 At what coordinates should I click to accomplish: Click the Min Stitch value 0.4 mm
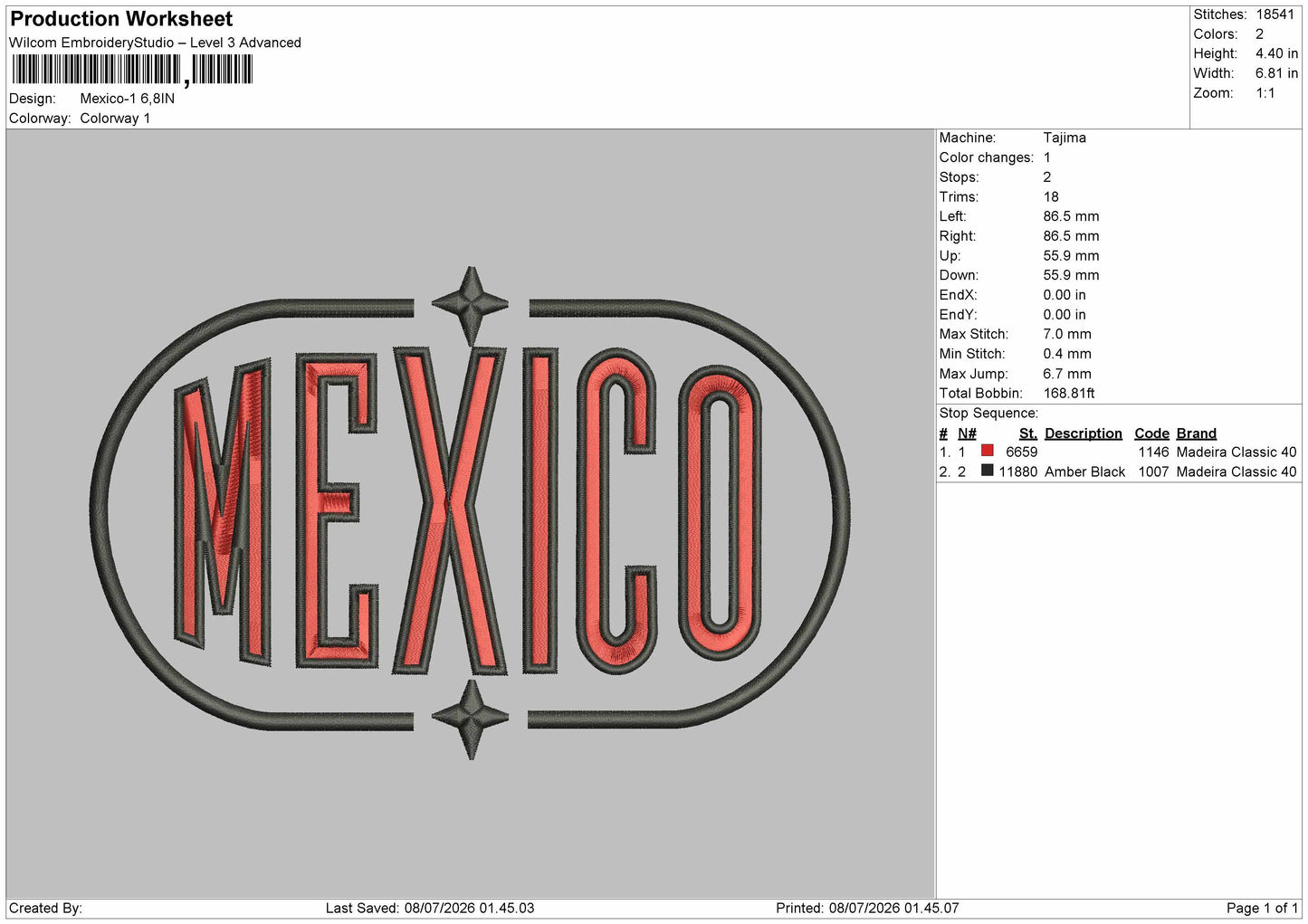1067,354
